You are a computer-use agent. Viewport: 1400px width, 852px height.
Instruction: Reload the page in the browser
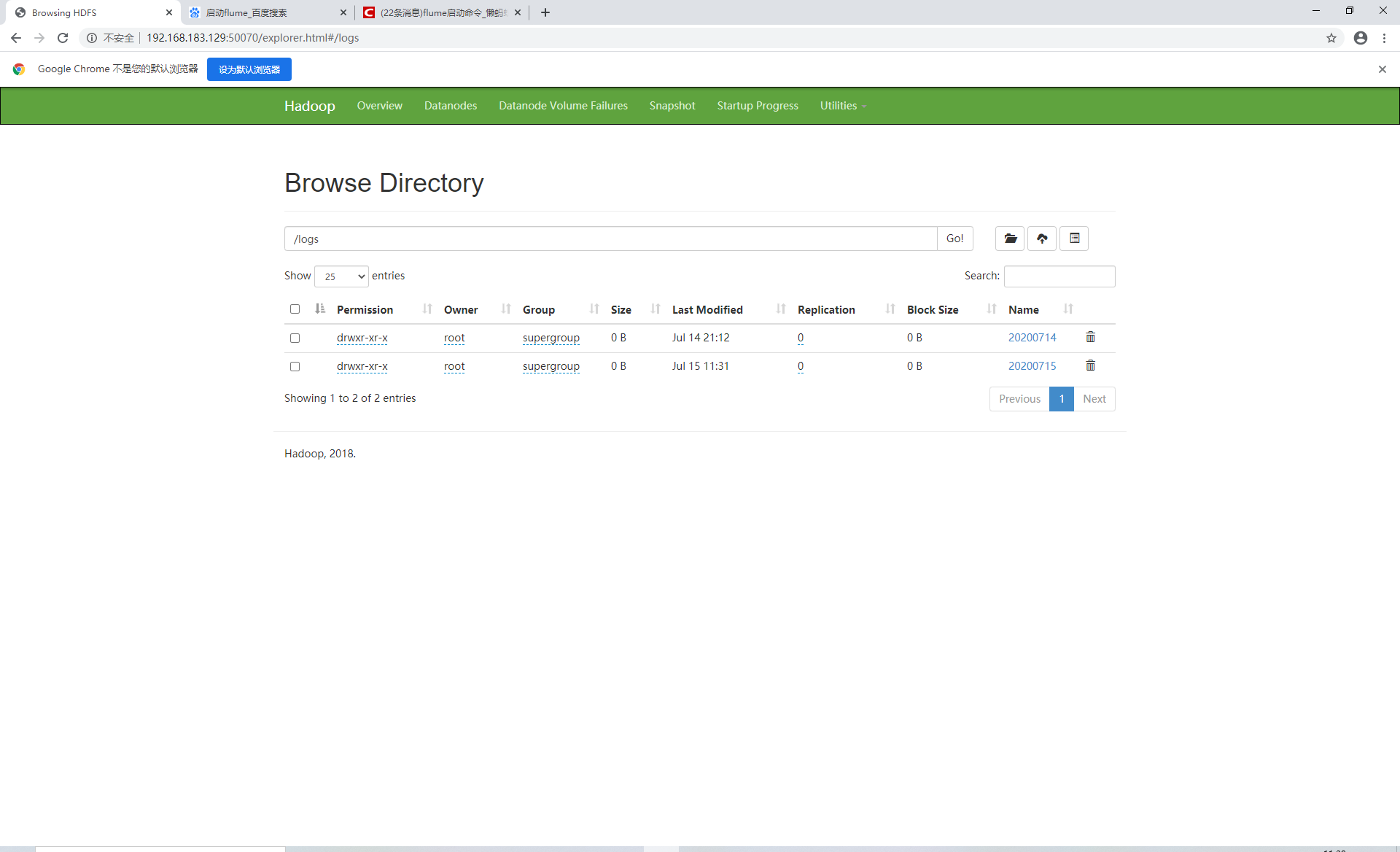pyautogui.click(x=63, y=38)
